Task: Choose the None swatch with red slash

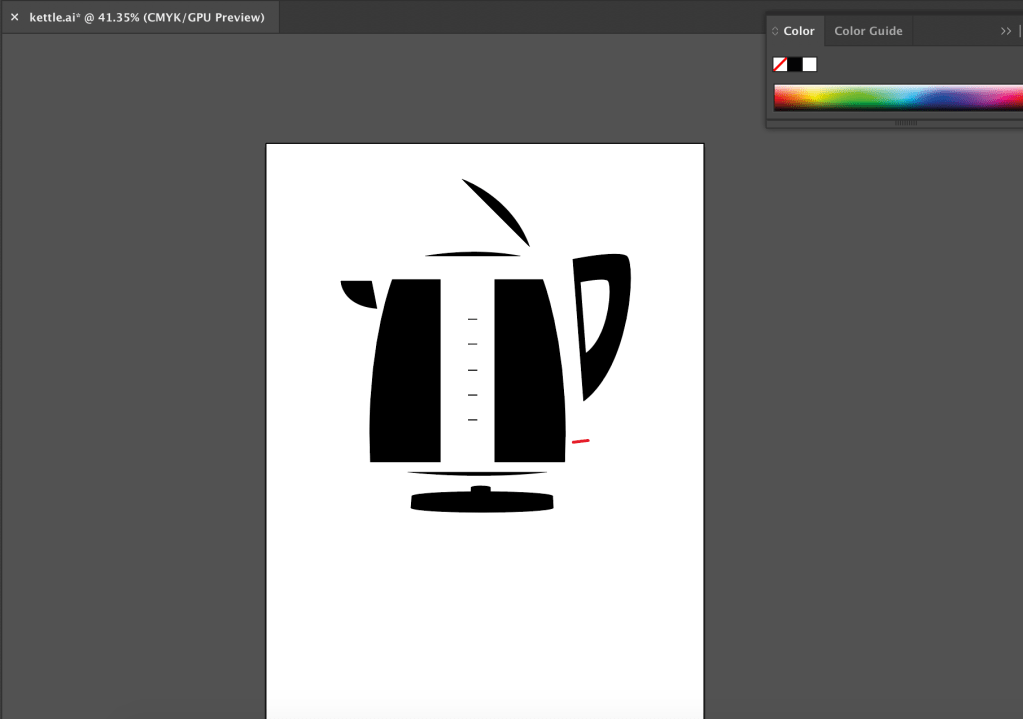Action: [x=780, y=64]
